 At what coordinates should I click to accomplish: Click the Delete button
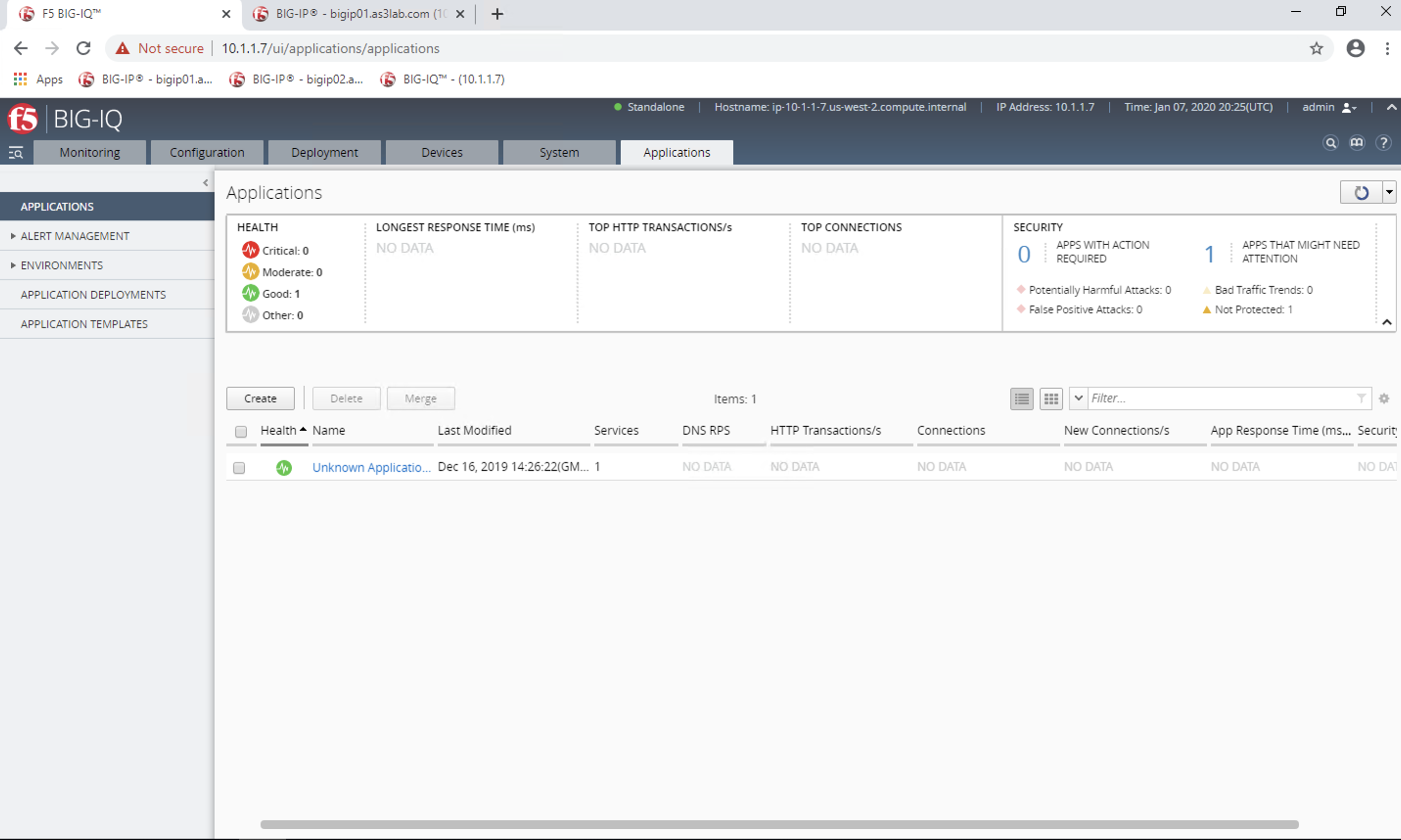click(x=347, y=398)
